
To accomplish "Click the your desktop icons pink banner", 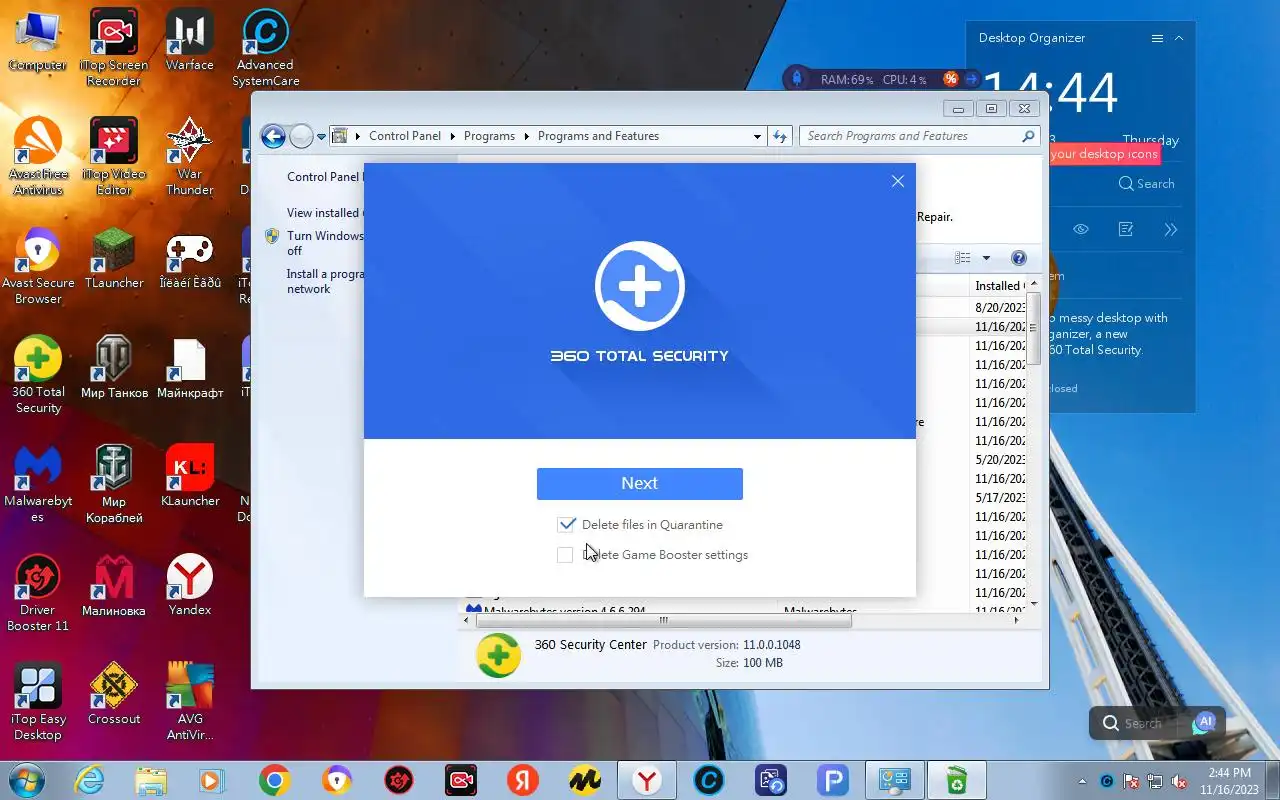I will click(1103, 154).
